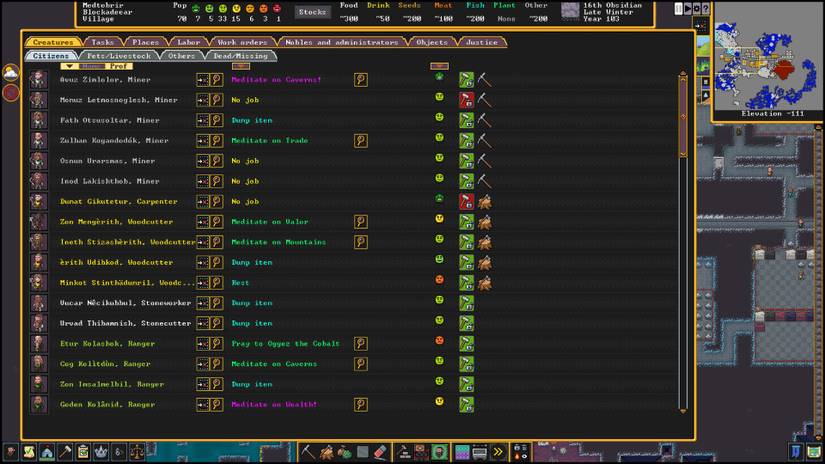Click the woodcutter icon for Zon Mengèrith
The height and width of the screenshot is (464, 825).
tap(484, 222)
